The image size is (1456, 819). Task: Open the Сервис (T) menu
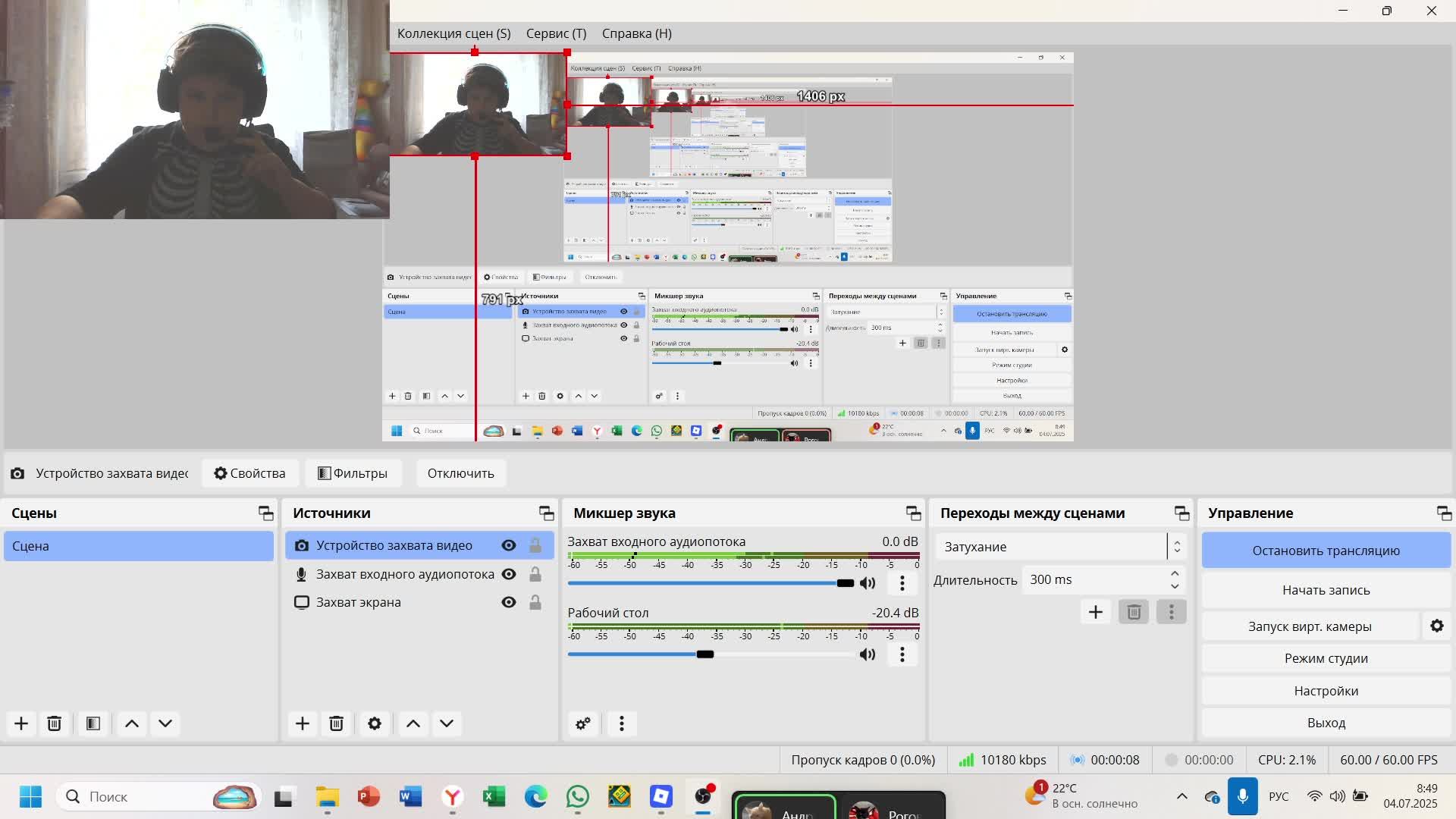556,33
